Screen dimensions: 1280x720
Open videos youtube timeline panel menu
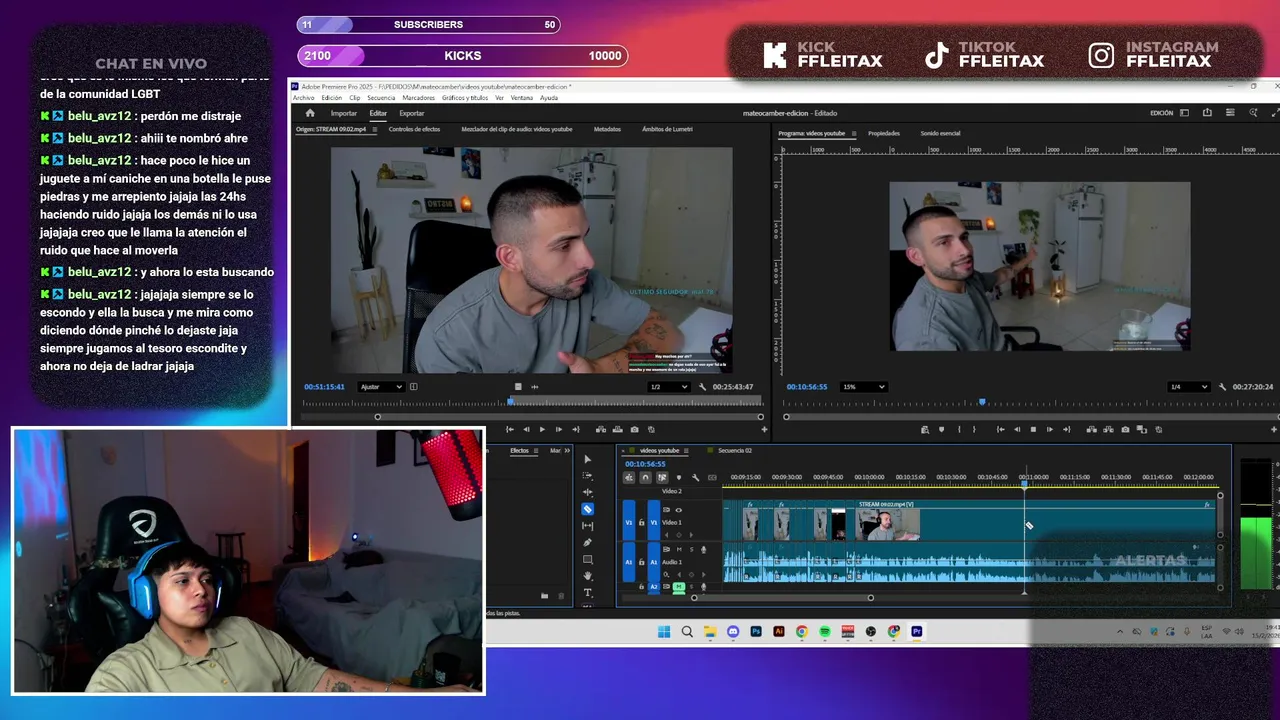pos(686,451)
